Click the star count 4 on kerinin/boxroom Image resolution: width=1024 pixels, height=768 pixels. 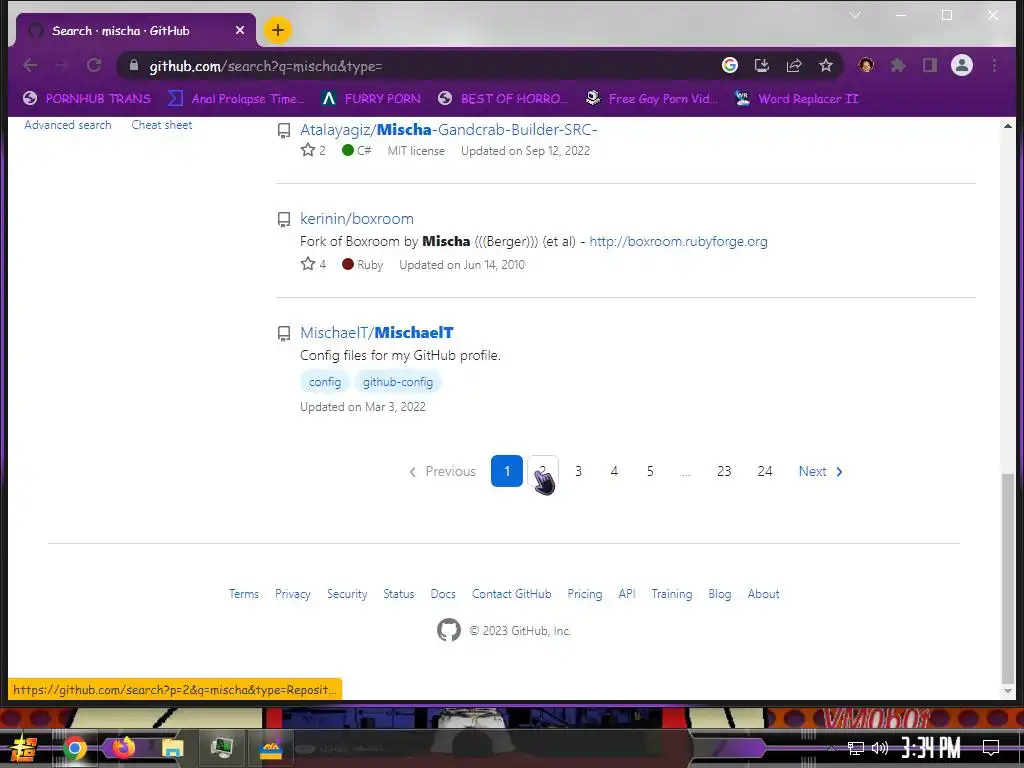313,264
